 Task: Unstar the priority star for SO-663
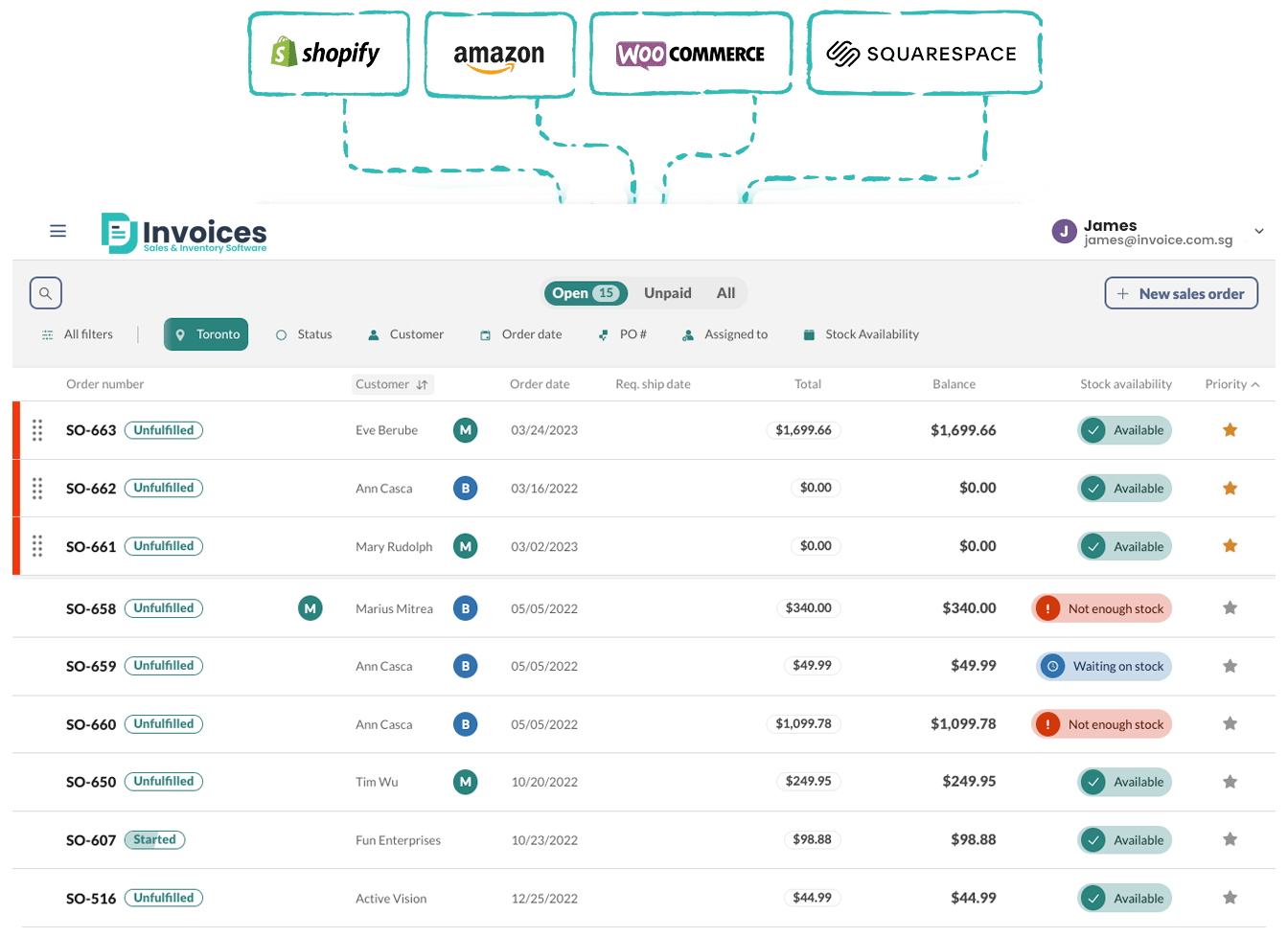1230,430
